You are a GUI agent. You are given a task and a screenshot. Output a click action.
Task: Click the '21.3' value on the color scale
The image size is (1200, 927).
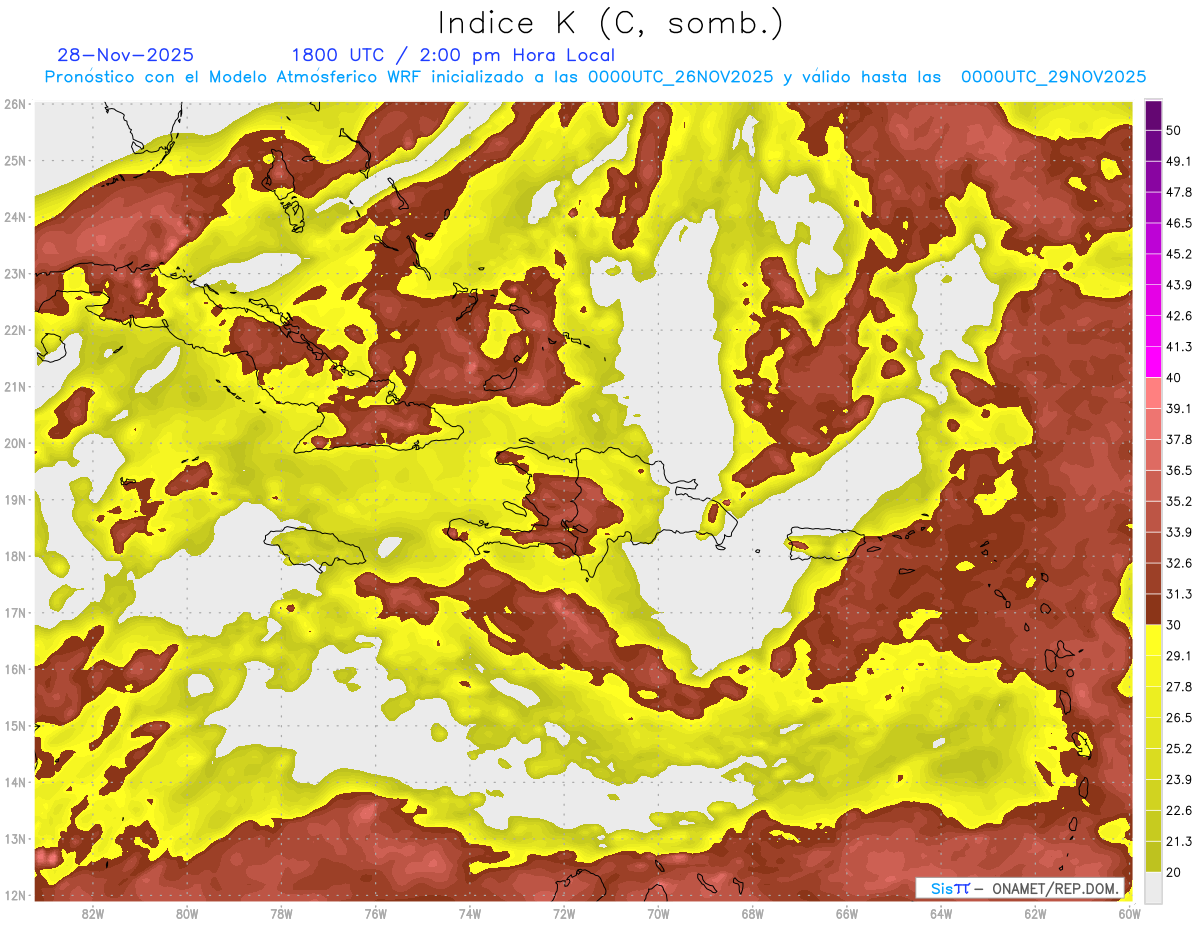pos(1179,841)
